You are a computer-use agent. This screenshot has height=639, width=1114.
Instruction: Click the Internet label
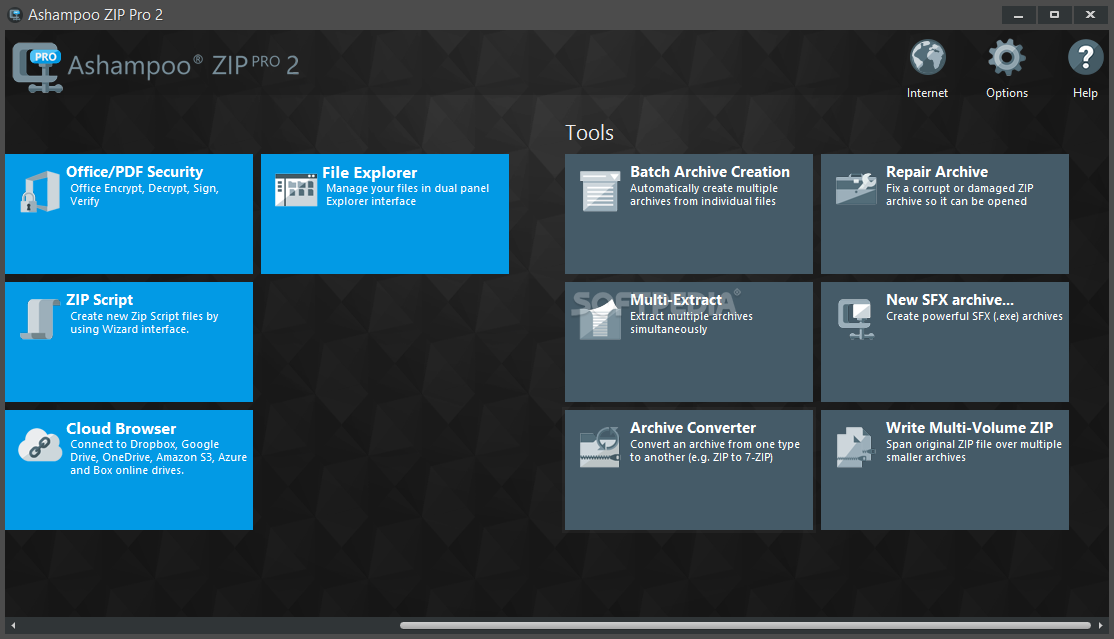tap(927, 93)
